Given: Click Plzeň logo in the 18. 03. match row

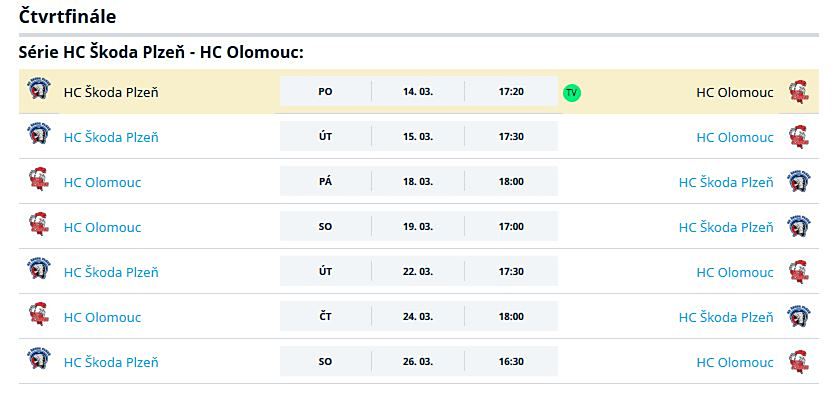Looking at the screenshot, I should (x=799, y=182).
